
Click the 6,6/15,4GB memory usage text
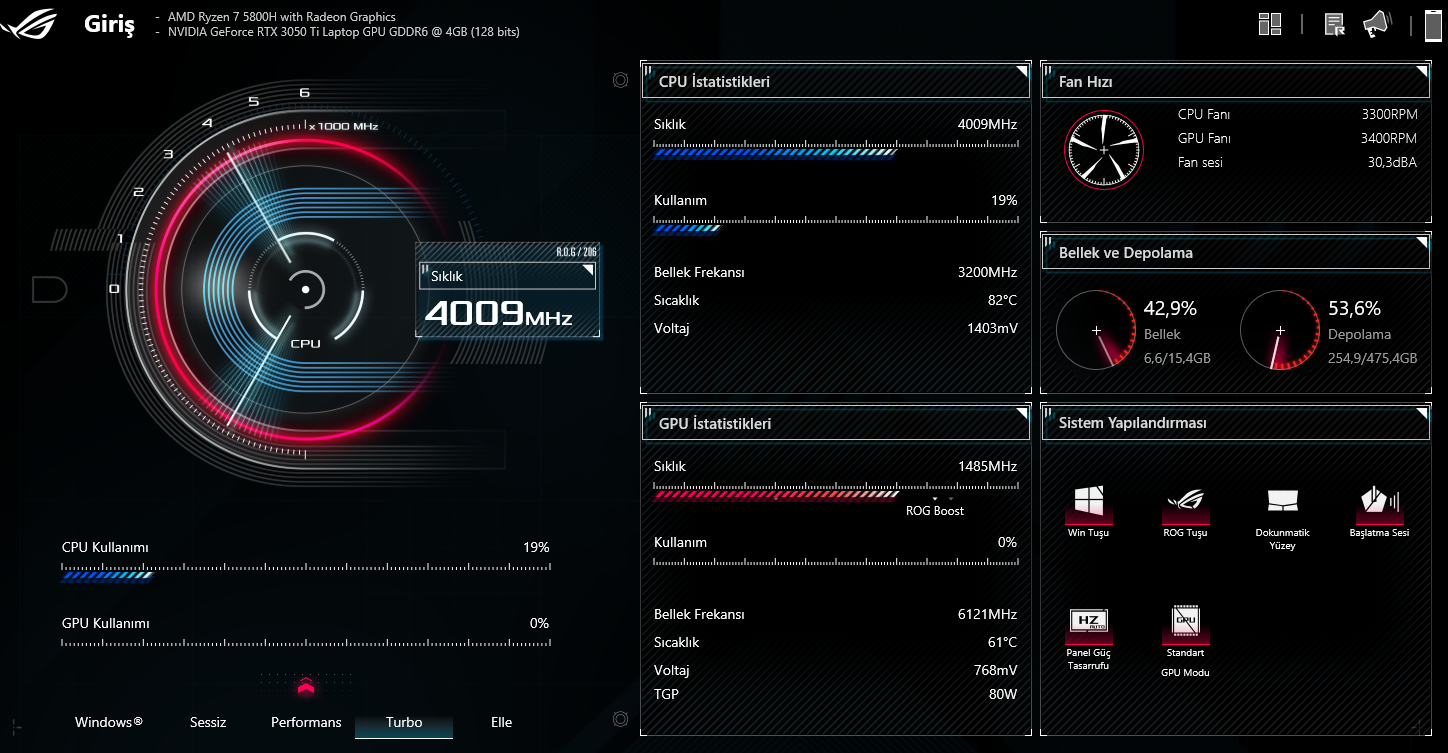pyautogui.click(x=1177, y=358)
